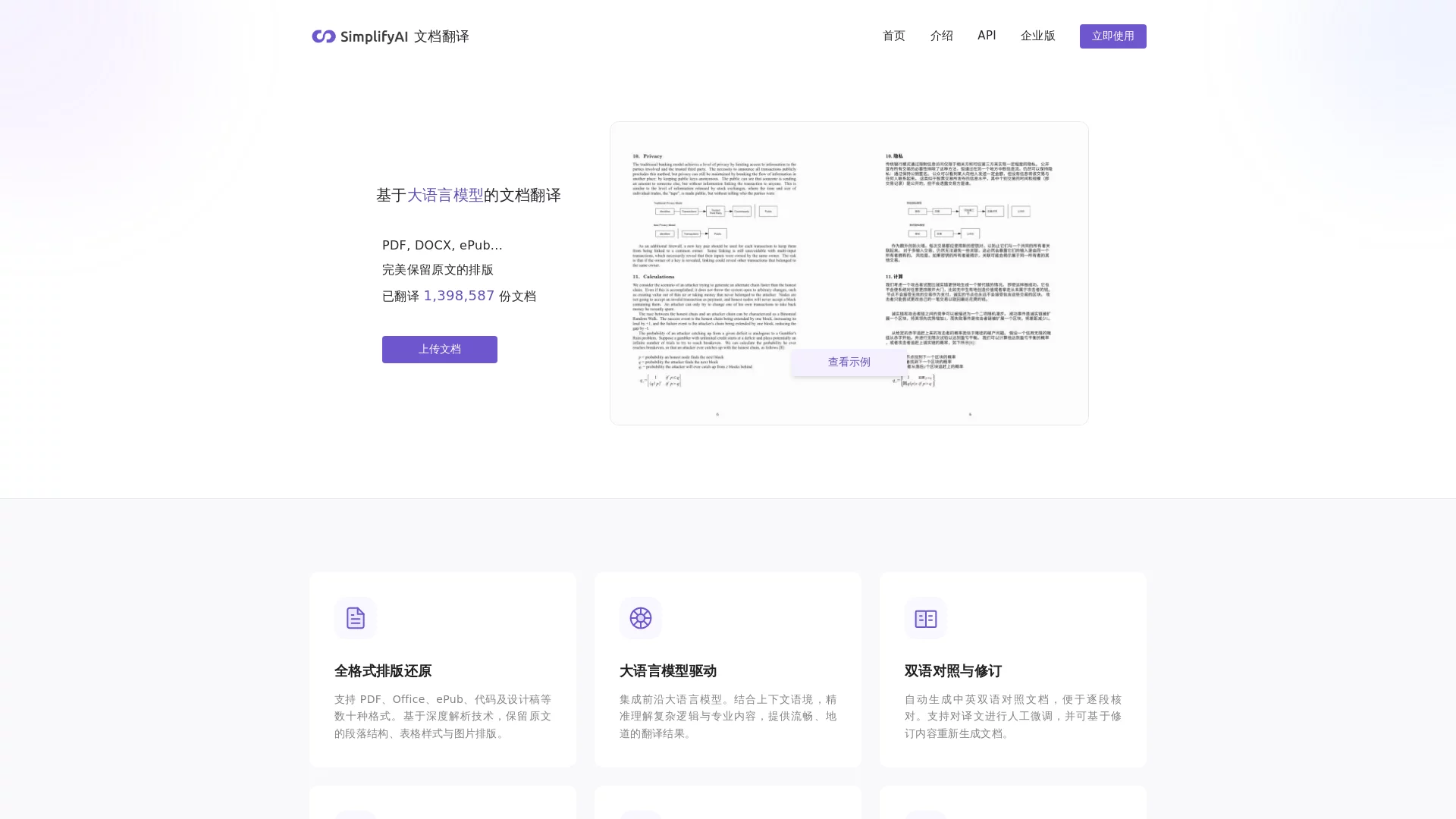The width and height of the screenshot is (1456, 819).
Task: Click the 查看示例 button
Action: click(849, 362)
